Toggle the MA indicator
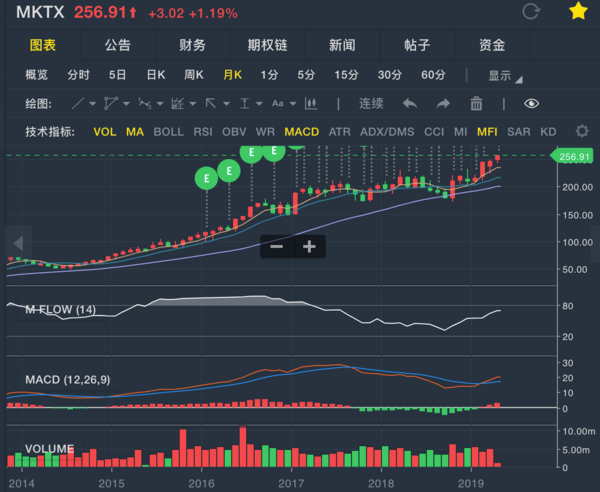 [x=135, y=132]
